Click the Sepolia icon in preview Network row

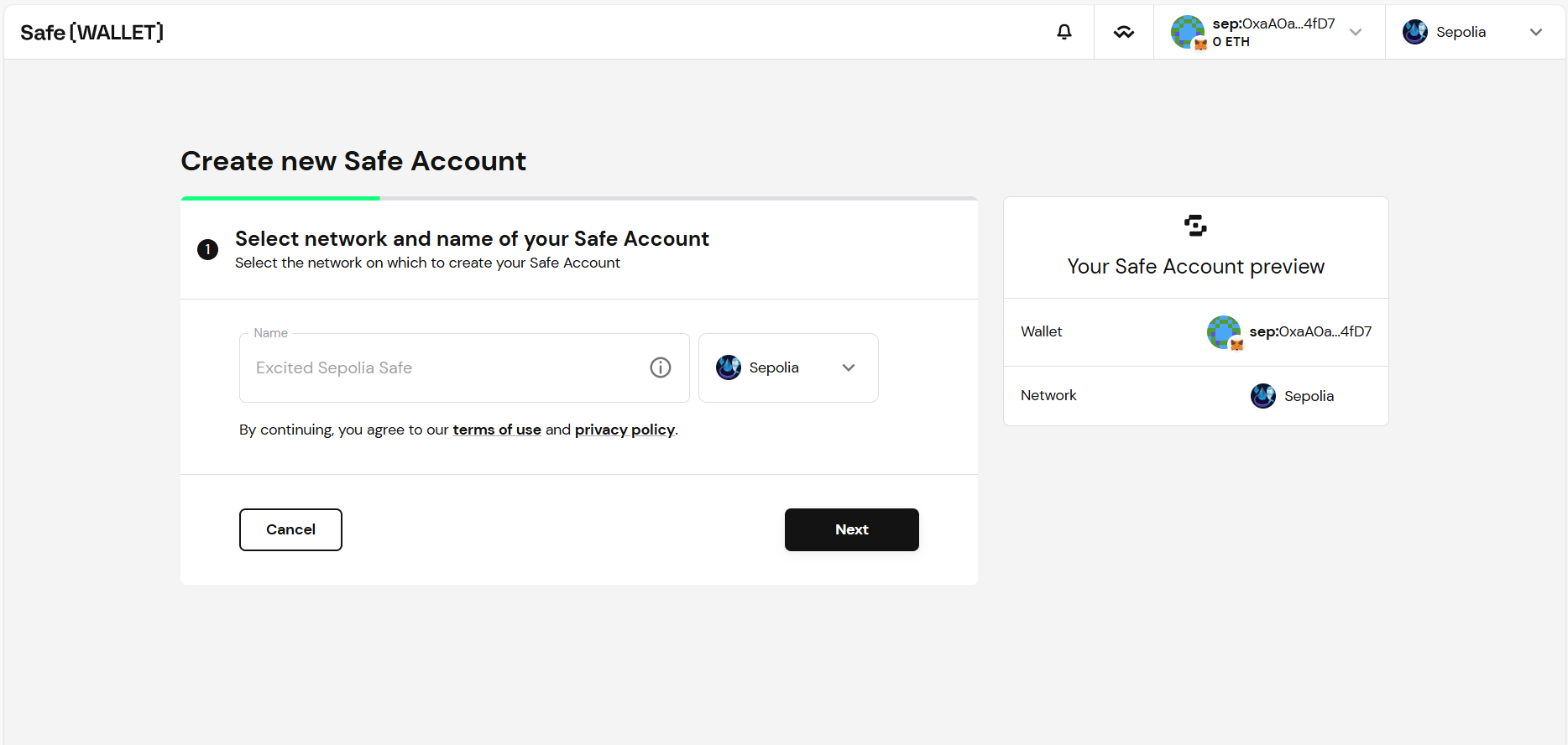coord(1263,396)
